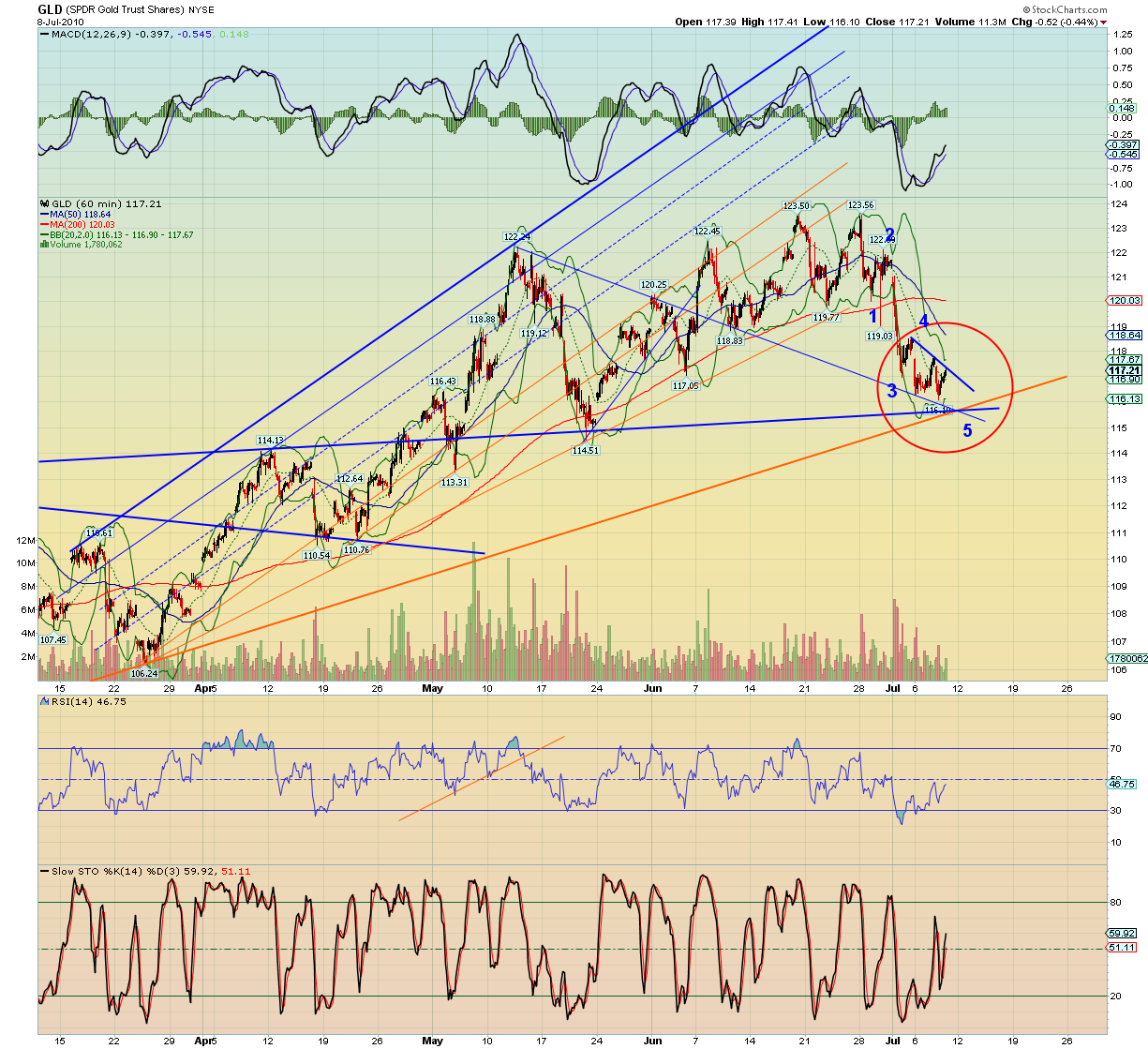Click the blue wave number 2 annotation
1148x1049 pixels.
click(x=889, y=233)
